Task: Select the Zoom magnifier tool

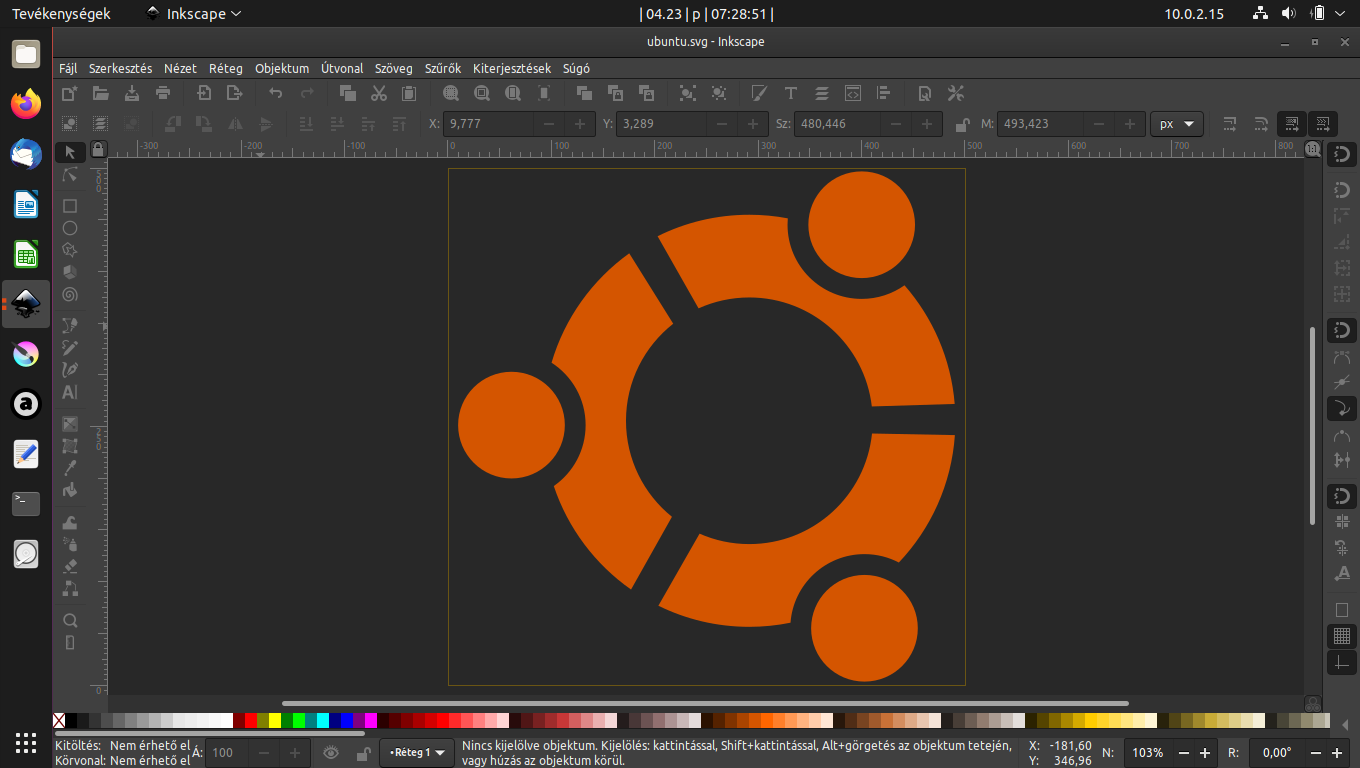Action: pyautogui.click(x=69, y=620)
